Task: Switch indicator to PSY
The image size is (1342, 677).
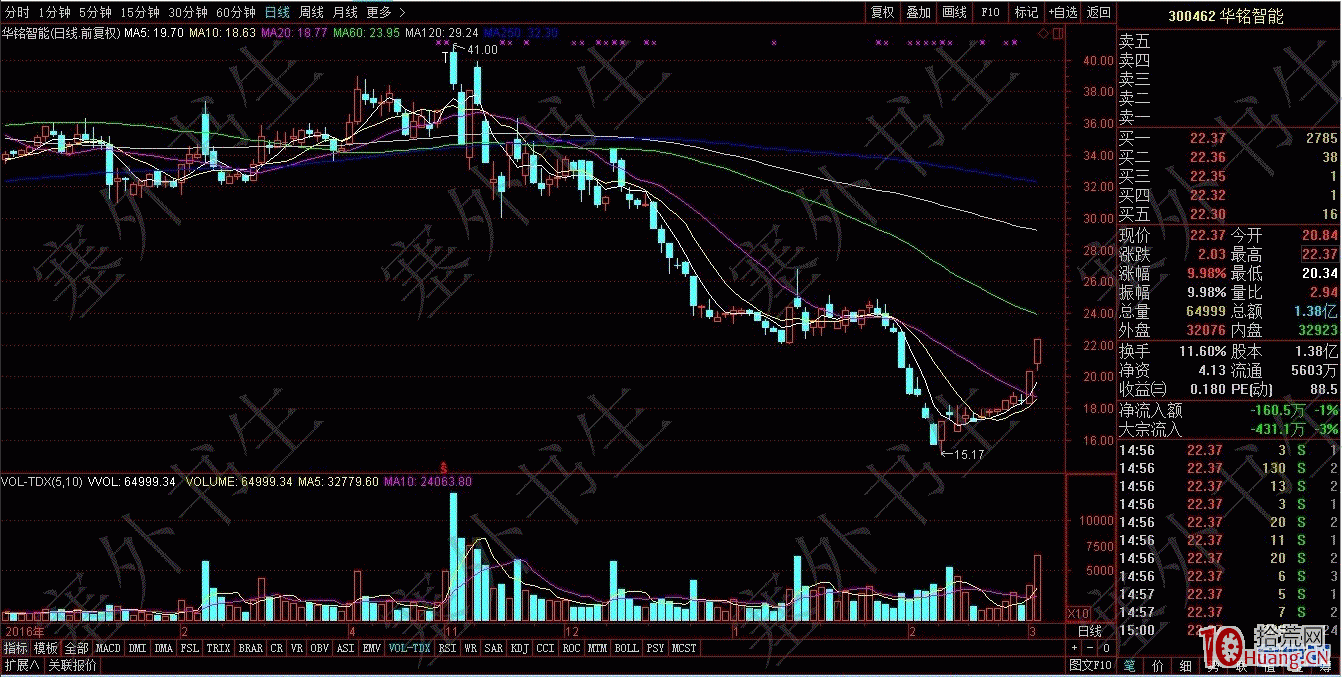Action: (656, 648)
